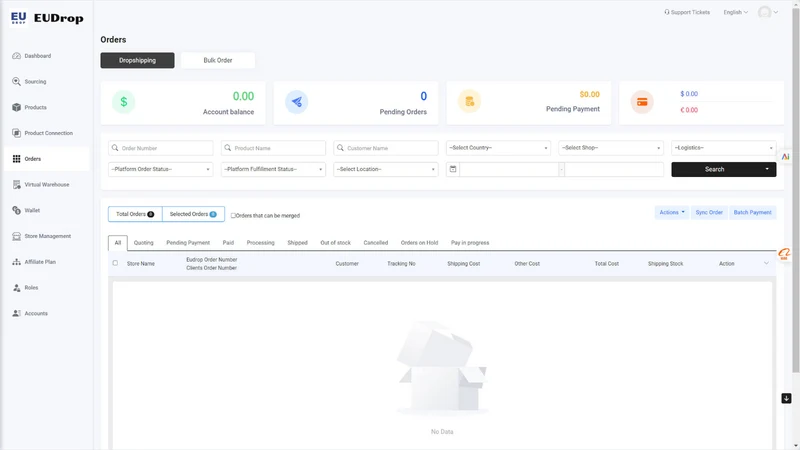This screenshot has width=800, height=450.
Task: Click the Batch Payment button
Action: click(x=753, y=212)
